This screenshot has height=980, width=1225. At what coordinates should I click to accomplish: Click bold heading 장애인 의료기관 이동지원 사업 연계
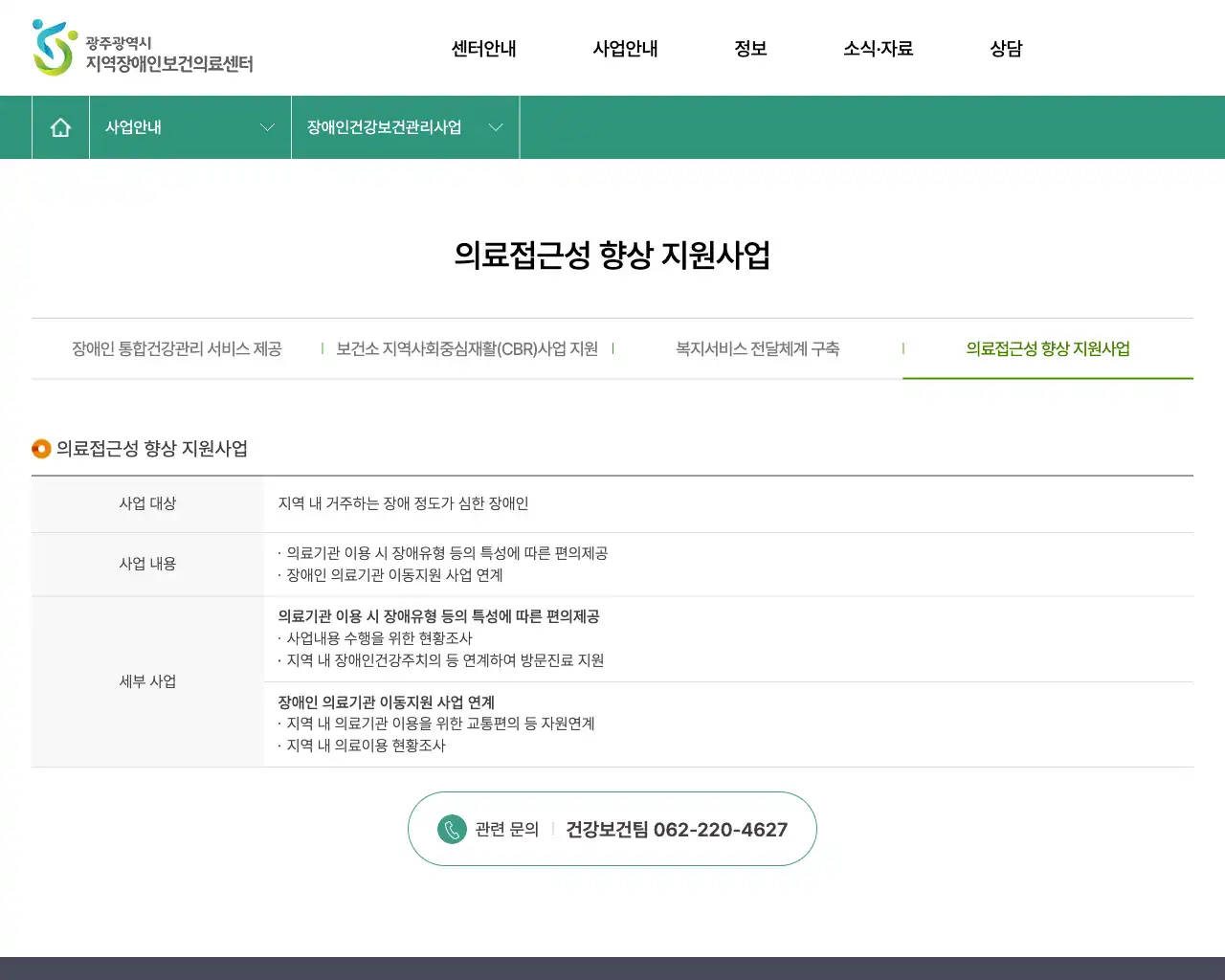(x=387, y=702)
